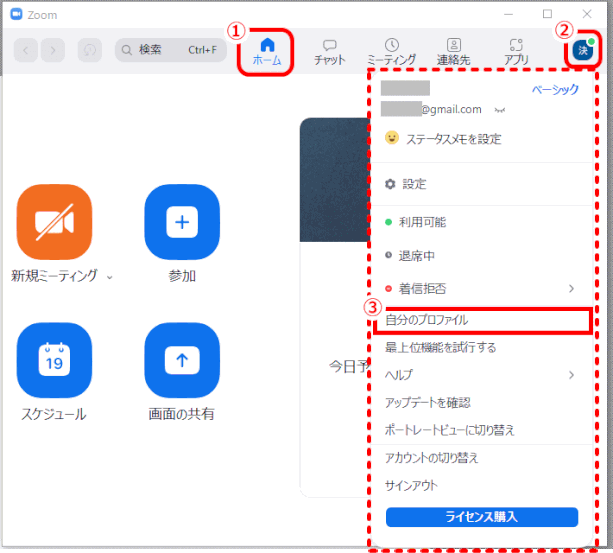The image size is (613, 553).
Task: Open the チャット tab
Action: 330,52
